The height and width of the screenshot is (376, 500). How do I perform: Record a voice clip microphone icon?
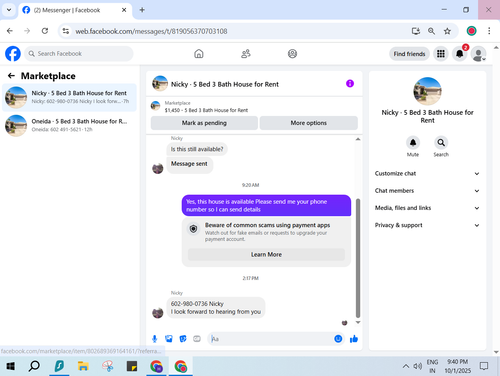point(154,339)
